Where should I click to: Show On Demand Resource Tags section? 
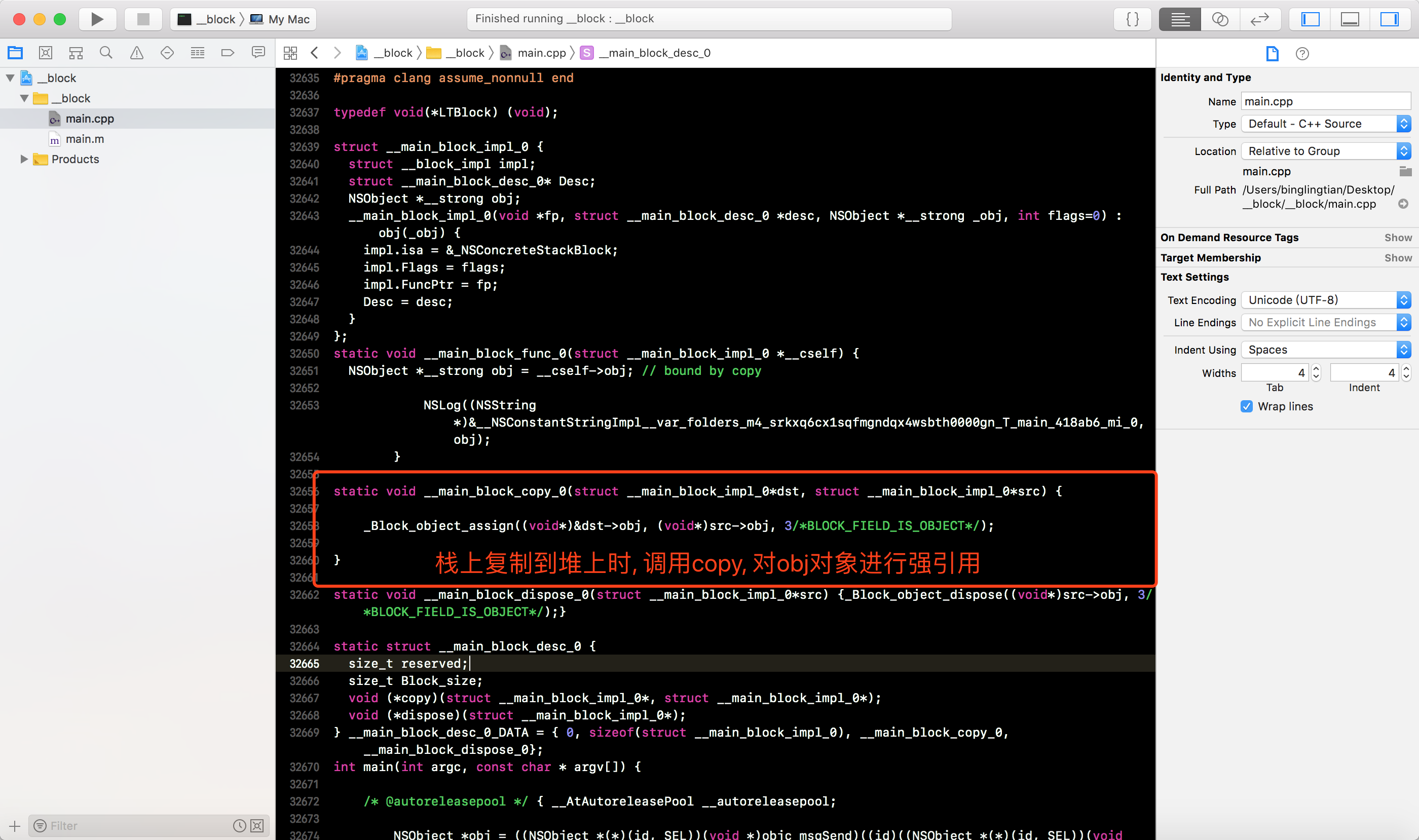click(1398, 238)
